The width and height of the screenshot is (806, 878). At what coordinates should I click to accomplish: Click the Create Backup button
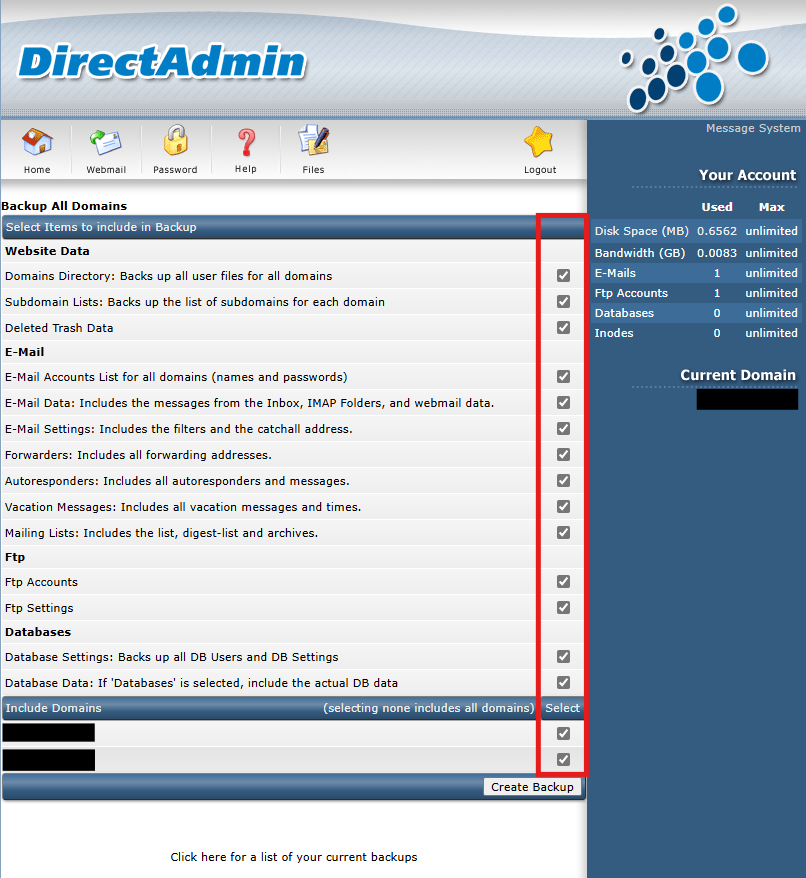[532, 787]
